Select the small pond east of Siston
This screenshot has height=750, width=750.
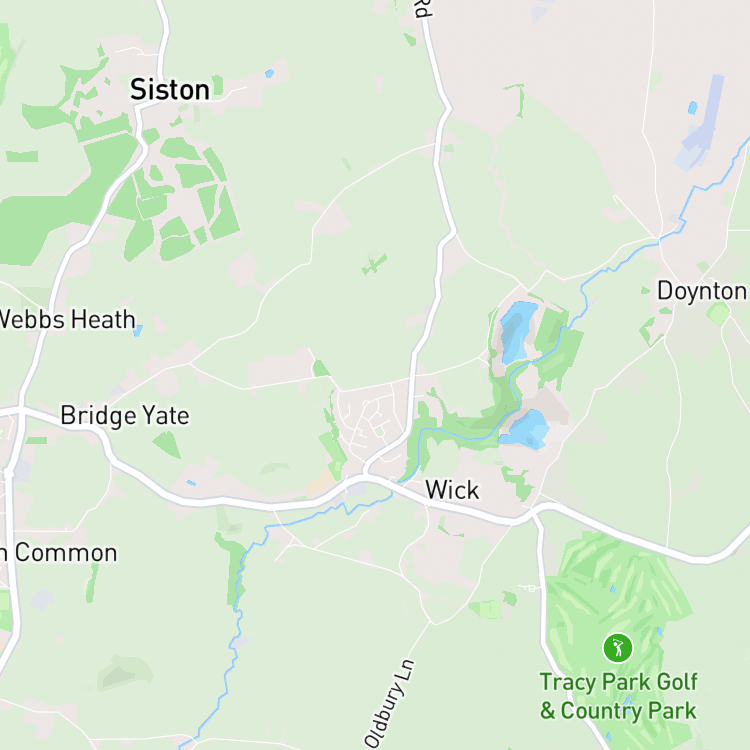pyautogui.click(x=269, y=74)
